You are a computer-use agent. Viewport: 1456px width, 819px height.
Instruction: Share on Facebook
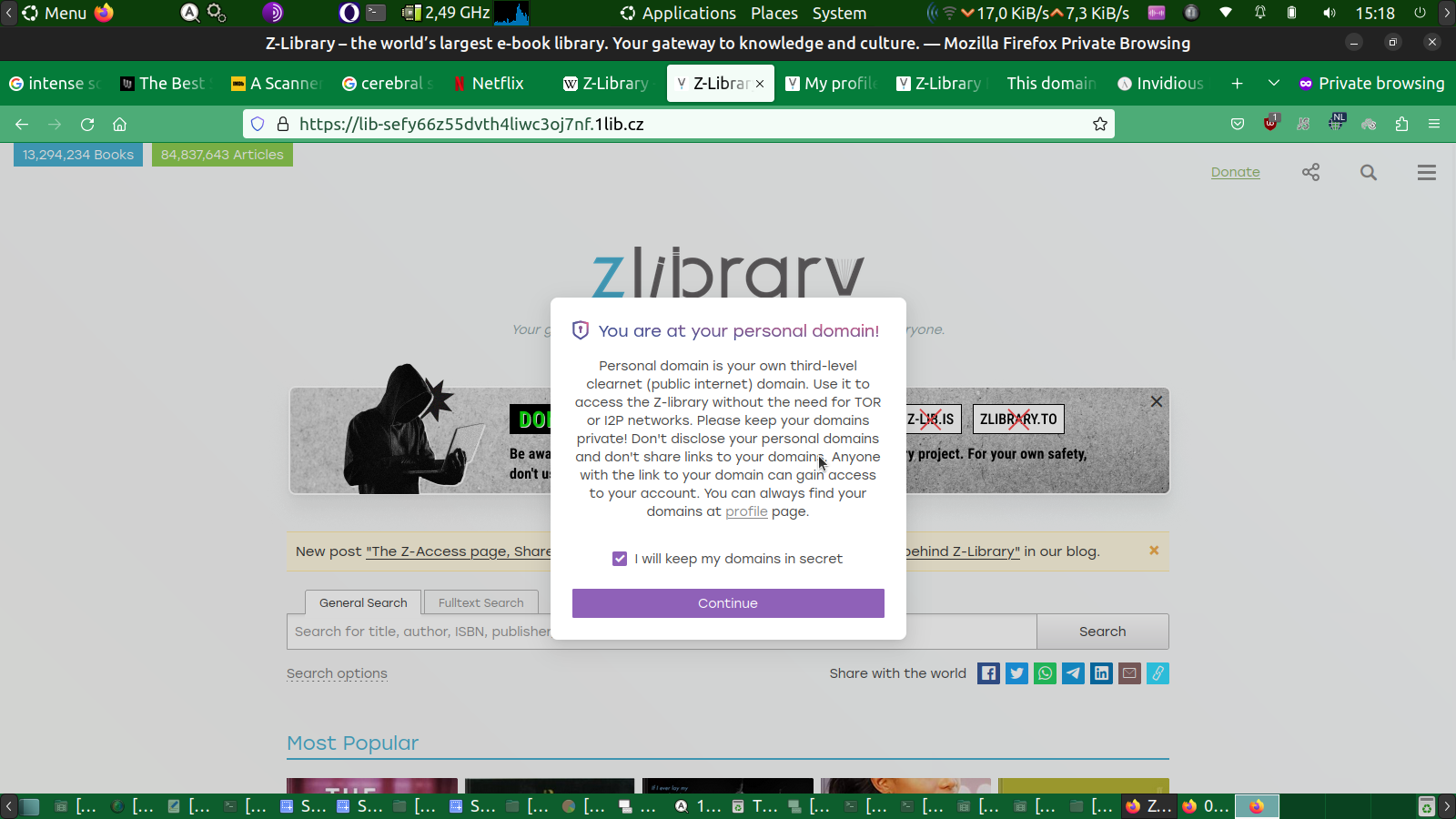[x=988, y=673]
